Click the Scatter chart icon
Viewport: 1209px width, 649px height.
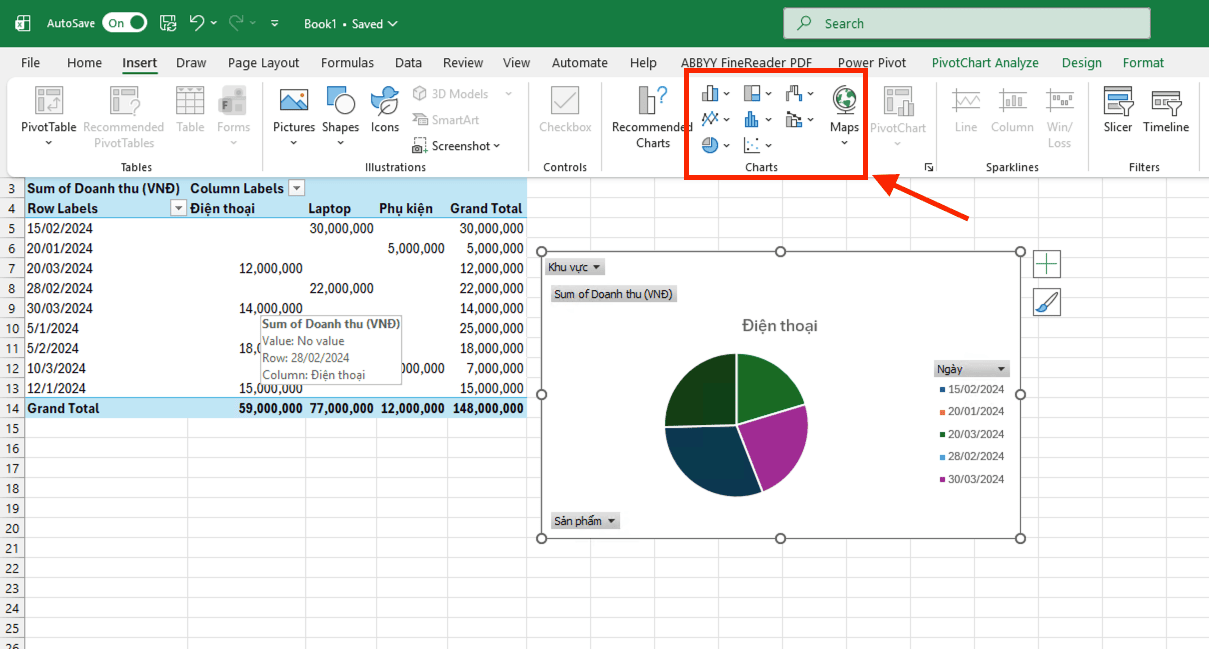[x=750, y=144]
